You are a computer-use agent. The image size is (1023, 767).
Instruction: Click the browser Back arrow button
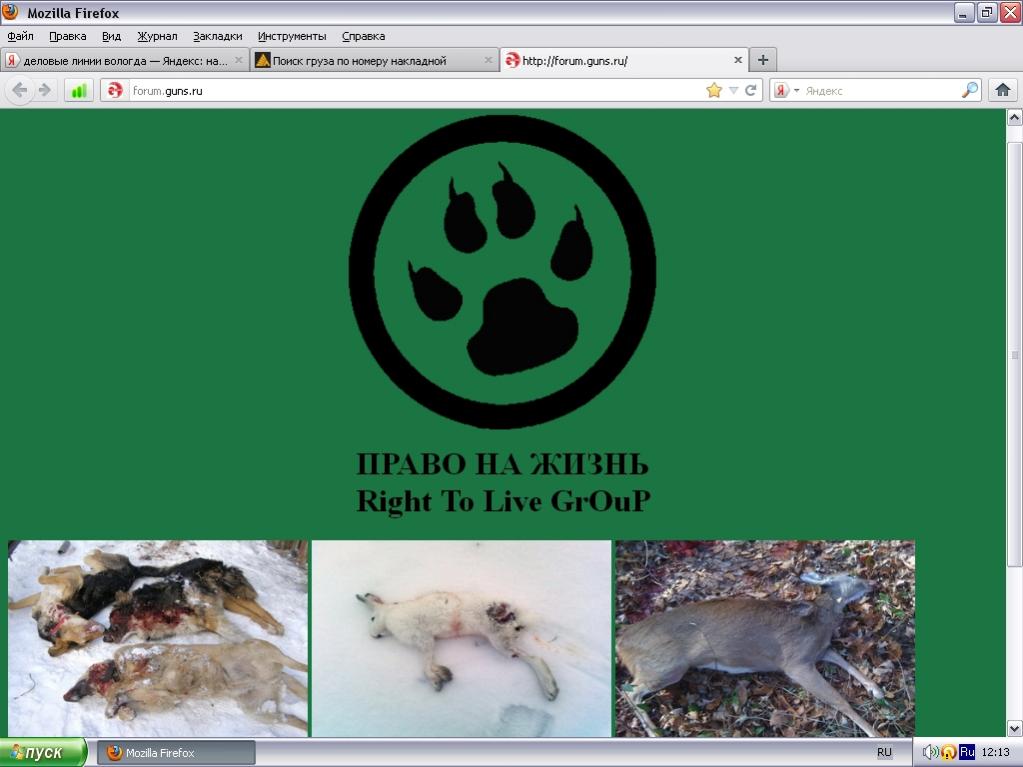[x=19, y=90]
